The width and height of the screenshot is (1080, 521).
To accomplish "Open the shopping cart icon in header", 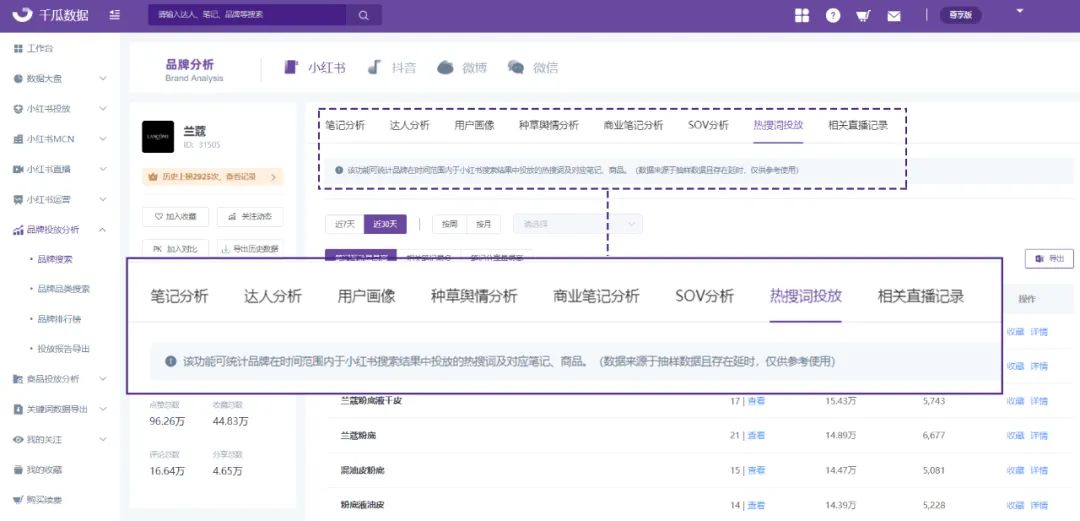I will tap(863, 16).
